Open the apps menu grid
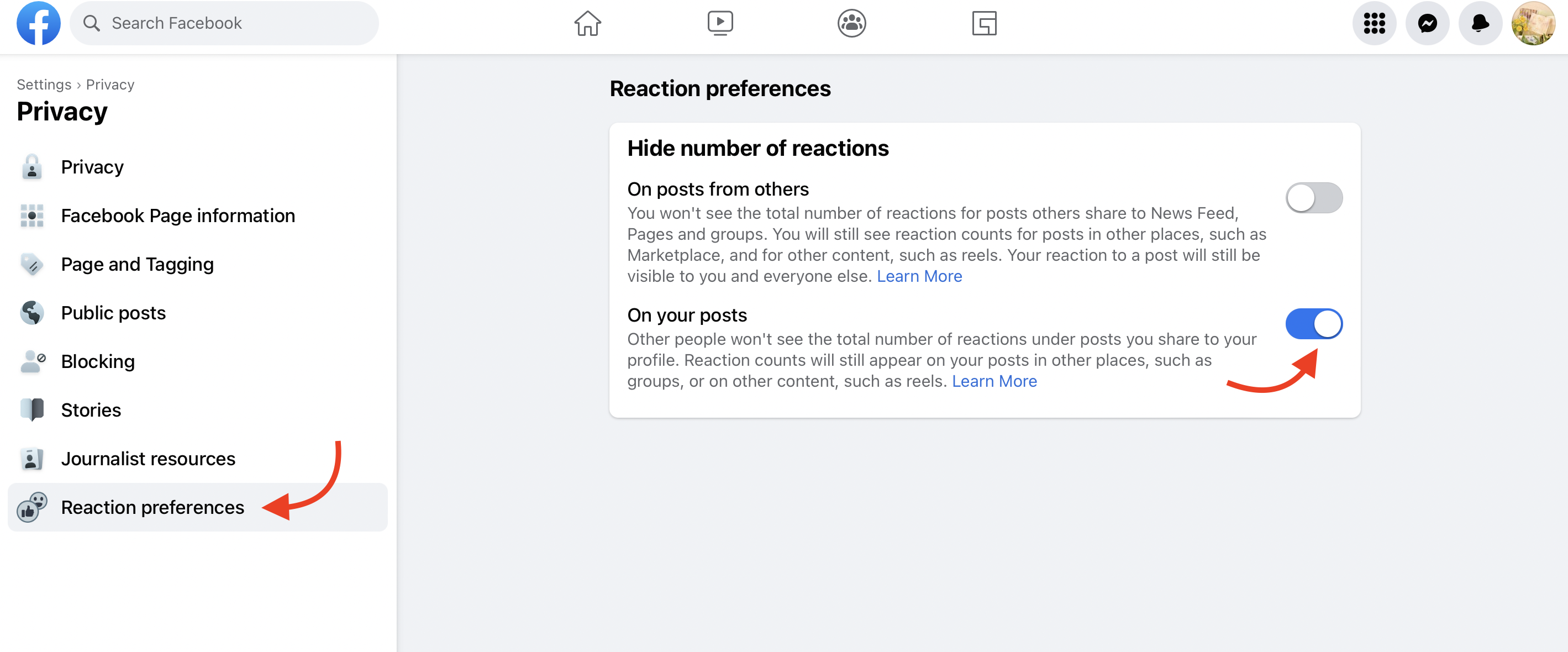 [x=1374, y=23]
